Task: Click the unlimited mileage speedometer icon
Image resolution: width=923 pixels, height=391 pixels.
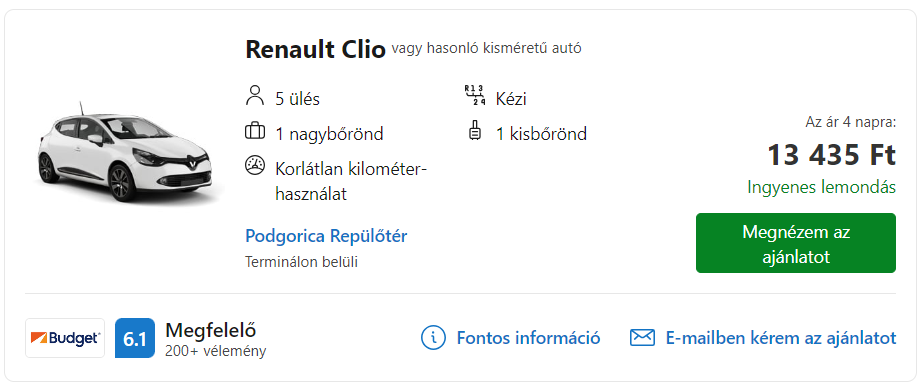Action: [x=254, y=165]
